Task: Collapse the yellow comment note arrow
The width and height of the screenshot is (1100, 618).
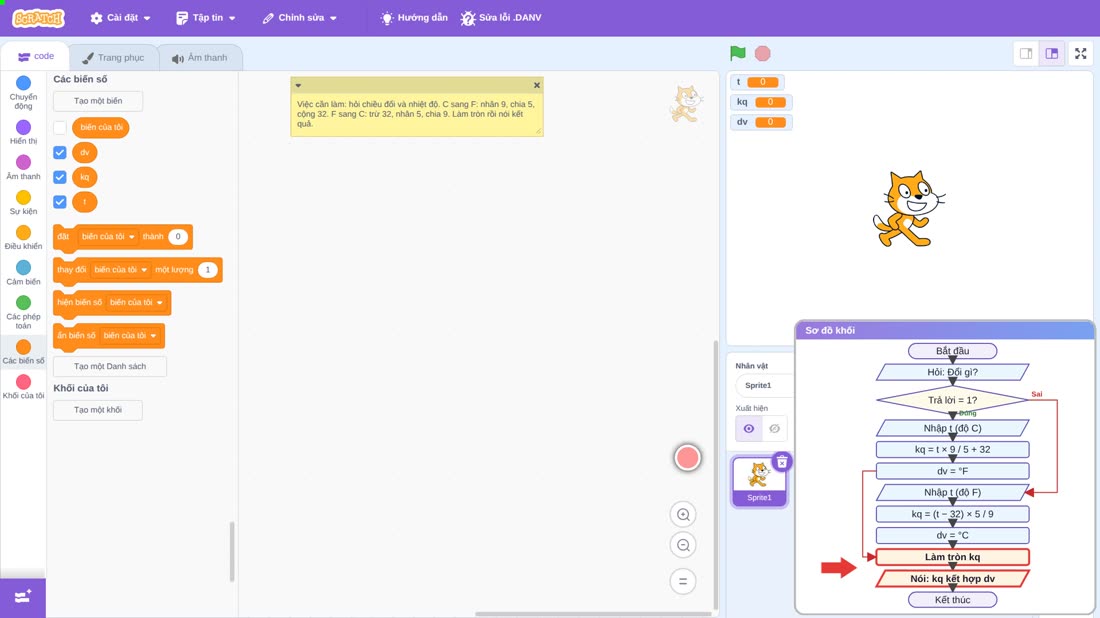Action: click(298, 85)
